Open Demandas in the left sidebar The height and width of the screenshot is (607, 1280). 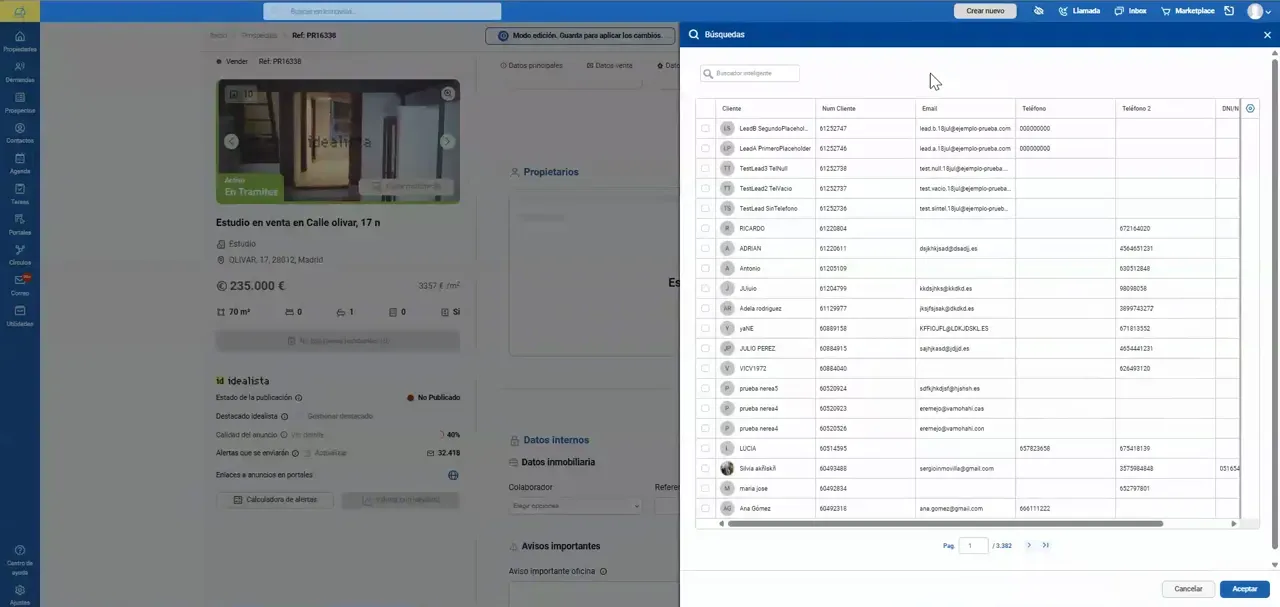(x=20, y=72)
